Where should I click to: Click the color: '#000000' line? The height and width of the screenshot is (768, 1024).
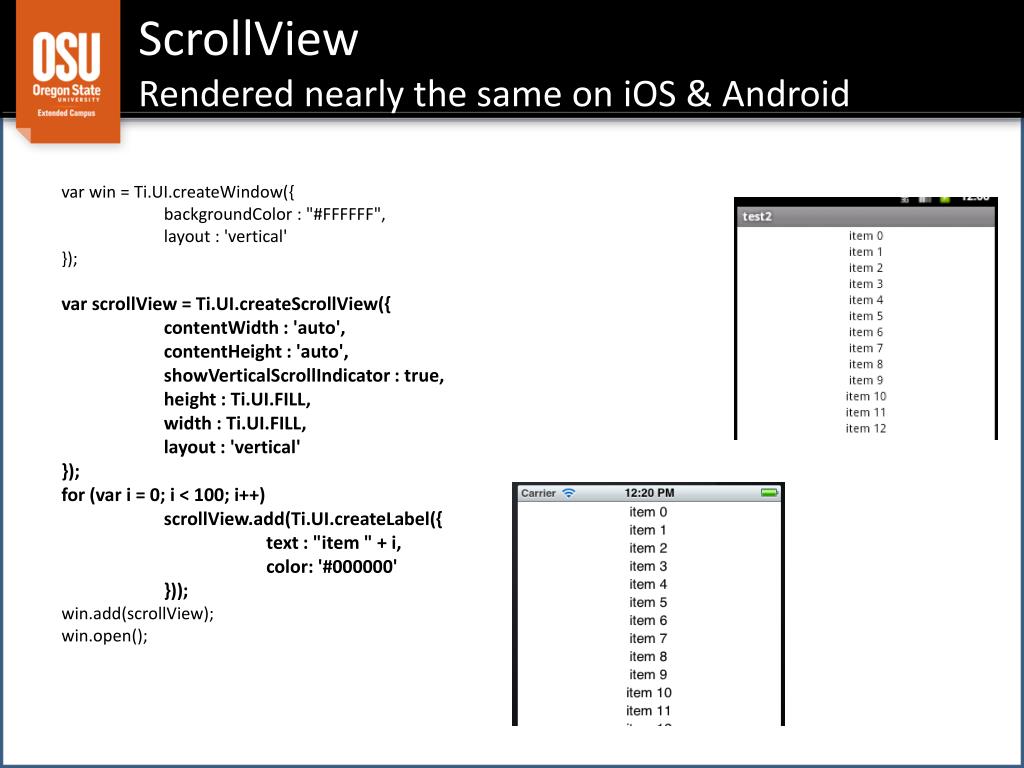[332, 567]
